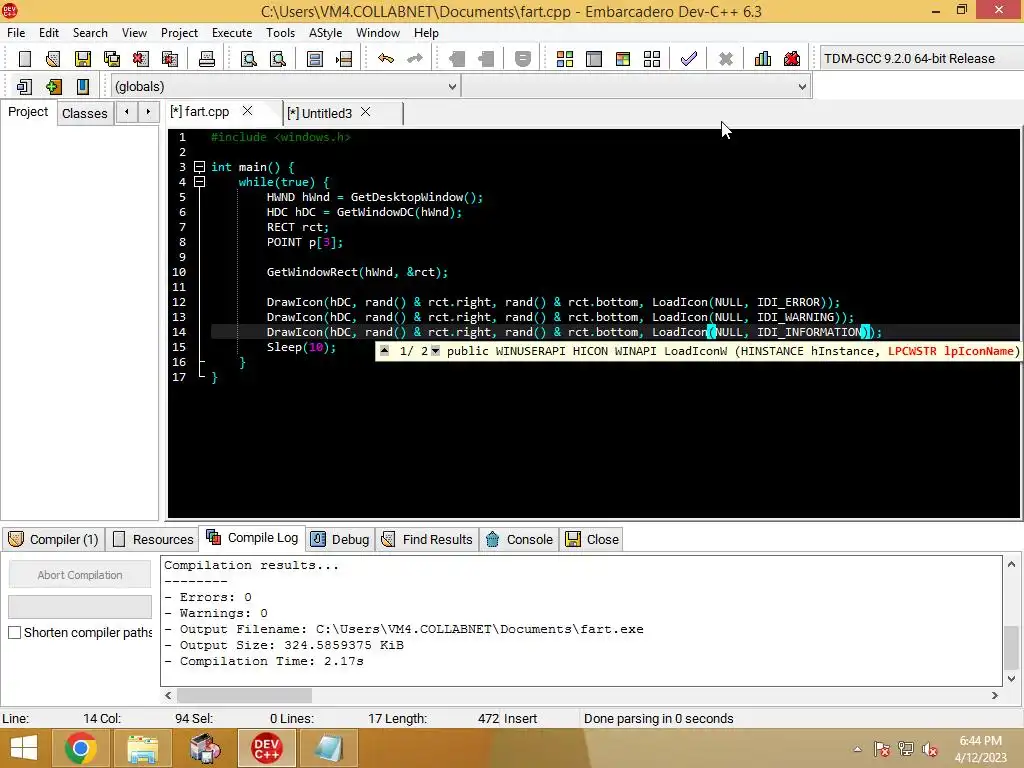1024x768 pixels.
Task: Click the Run program toolbar icon
Action: 594,59
